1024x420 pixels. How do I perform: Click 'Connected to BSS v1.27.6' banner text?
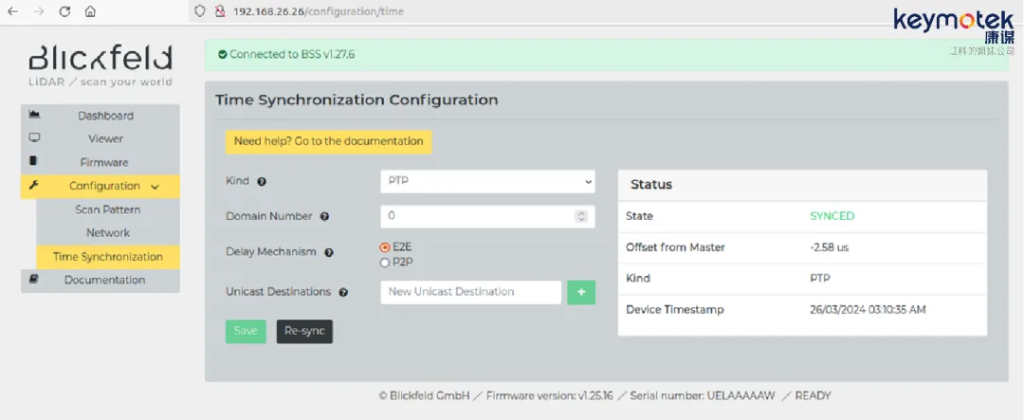point(292,55)
